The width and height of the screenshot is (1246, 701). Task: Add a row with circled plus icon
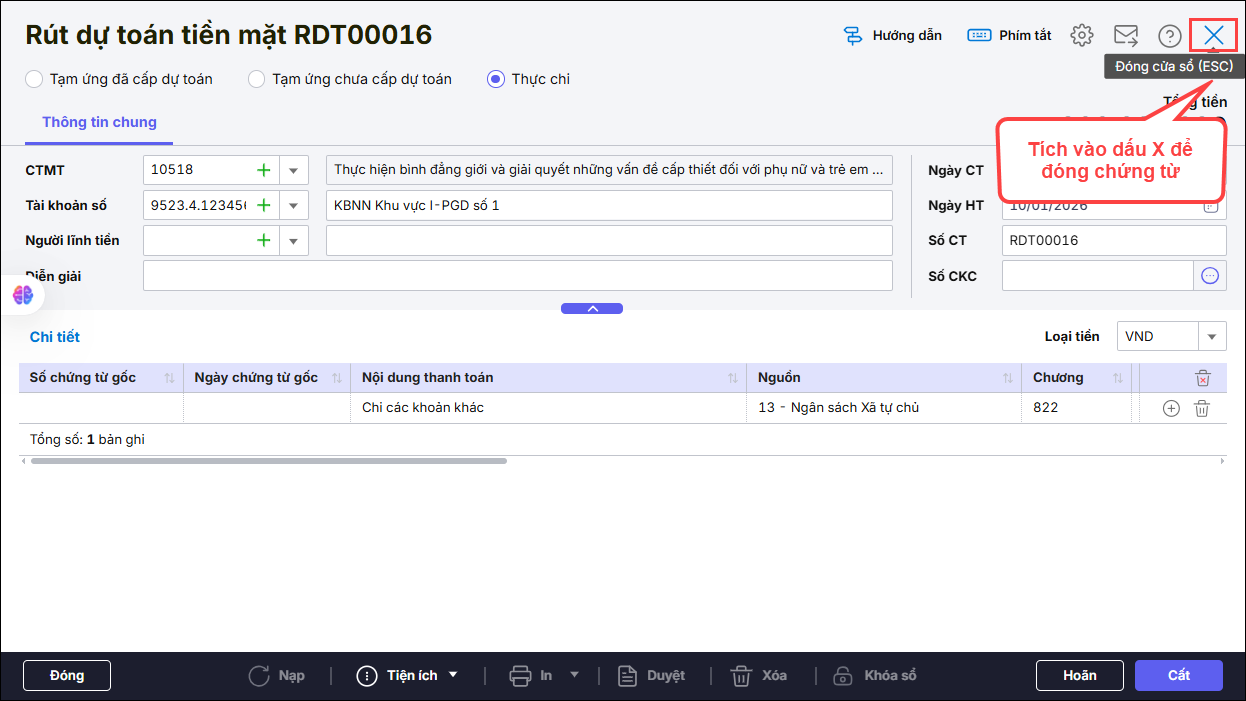pos(1171,408)
